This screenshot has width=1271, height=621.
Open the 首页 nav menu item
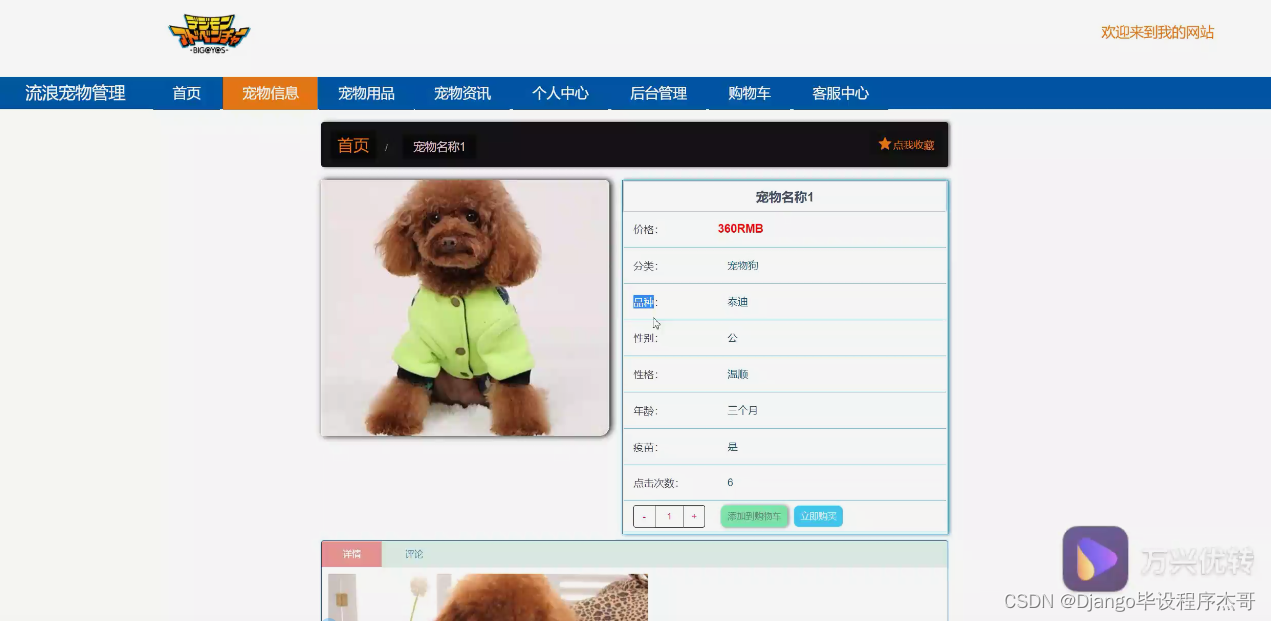(186, 93)
